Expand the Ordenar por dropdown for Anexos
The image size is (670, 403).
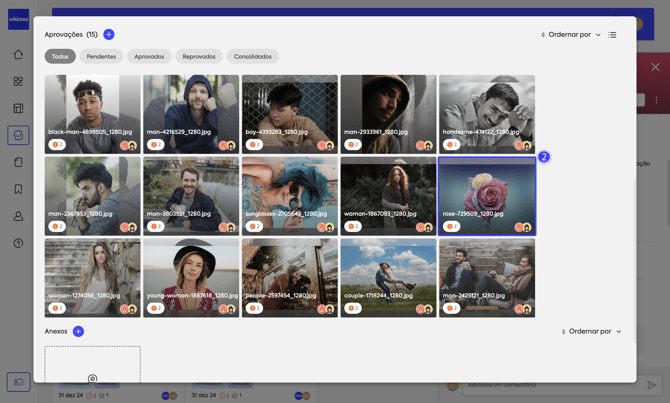click(x=591, y=331)
